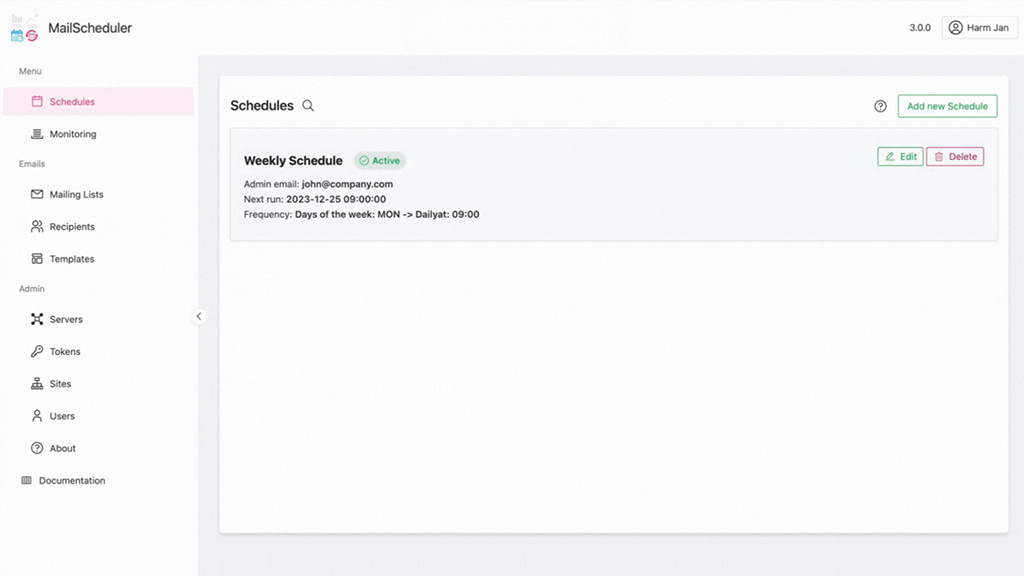Click the Servers network icon
The width and height of the screenshot is (1024, 576).
[37, 319]
